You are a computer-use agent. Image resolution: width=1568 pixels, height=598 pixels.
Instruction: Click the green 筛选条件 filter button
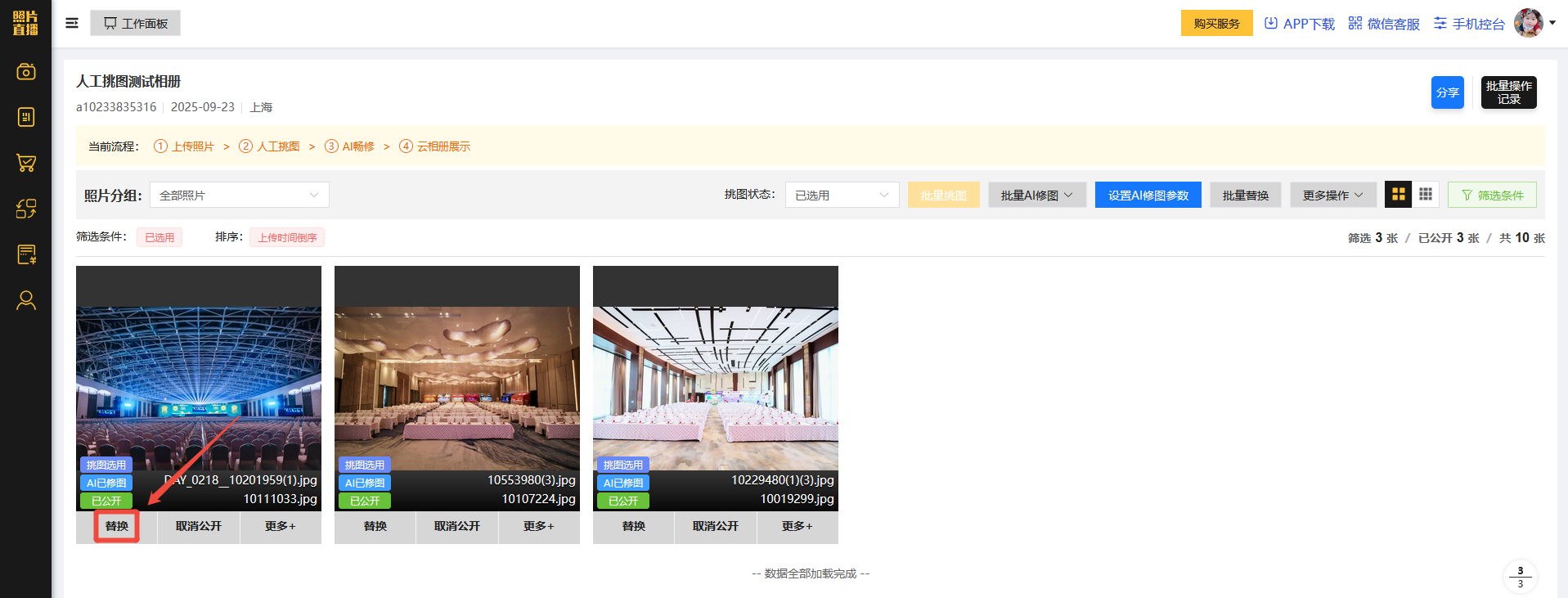pyautogui.click(x=1491, y=195)
